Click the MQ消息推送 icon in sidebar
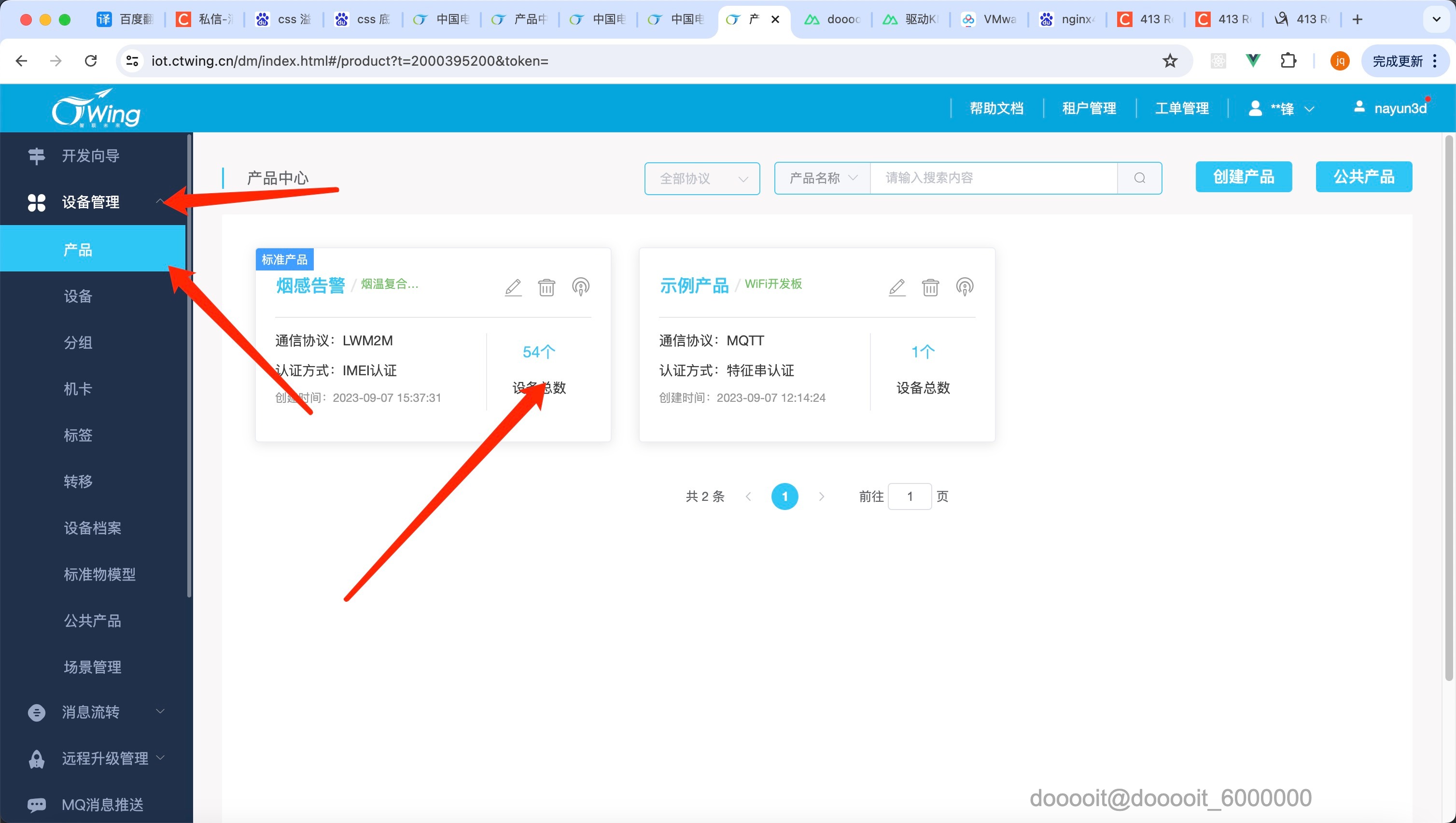This screenshot has width=1456, height=823. click(36, 804)
